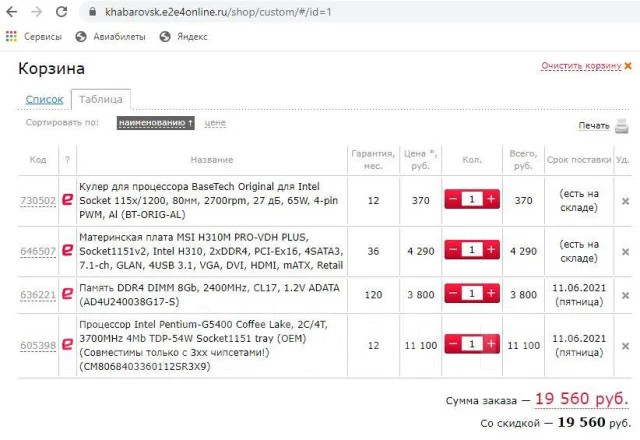Viewport: 640px width, 440px height.
Task: Open product code 730502
Action: coord(38,201)
